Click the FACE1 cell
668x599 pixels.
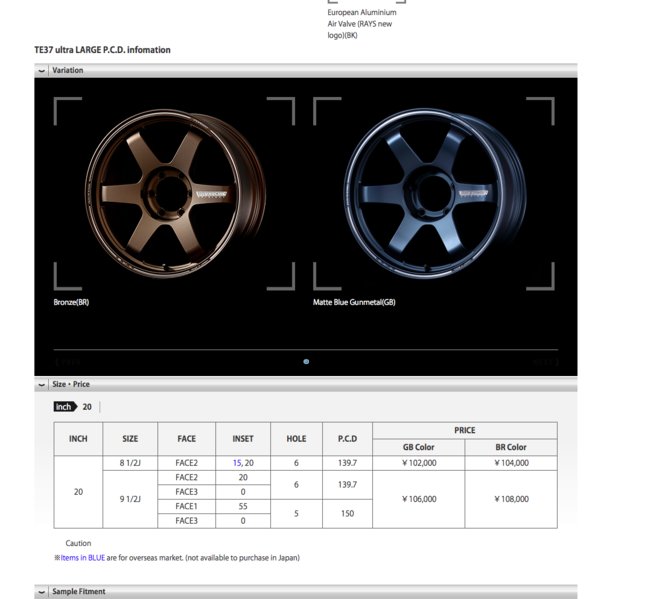[x=187, y=507]
